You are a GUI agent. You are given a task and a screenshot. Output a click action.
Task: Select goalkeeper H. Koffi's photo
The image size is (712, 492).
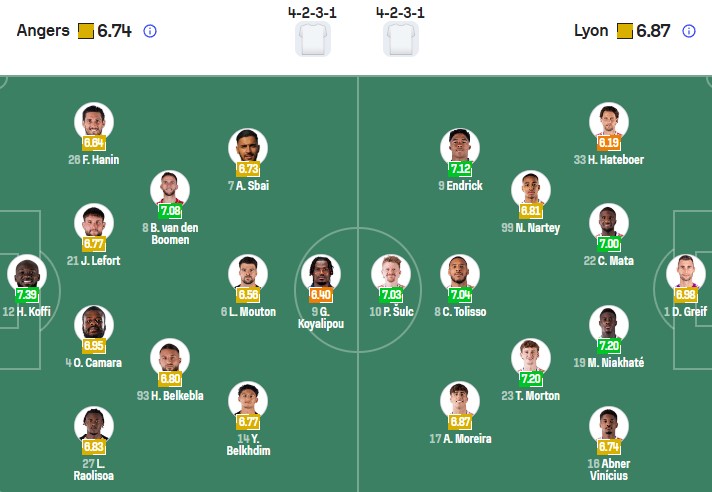coord(26,273)
